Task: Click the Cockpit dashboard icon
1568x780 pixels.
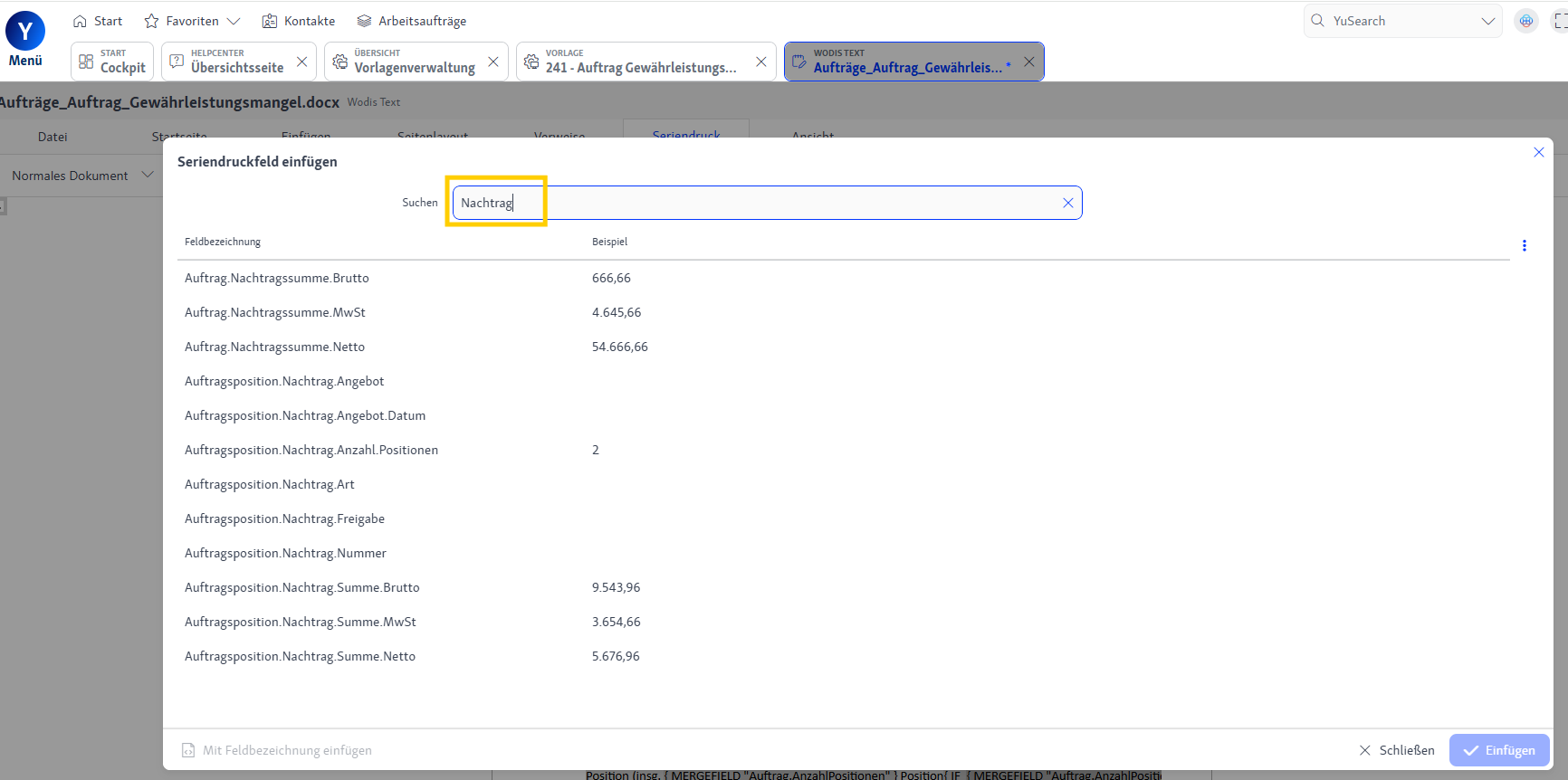Action: [x=86, y=62]
